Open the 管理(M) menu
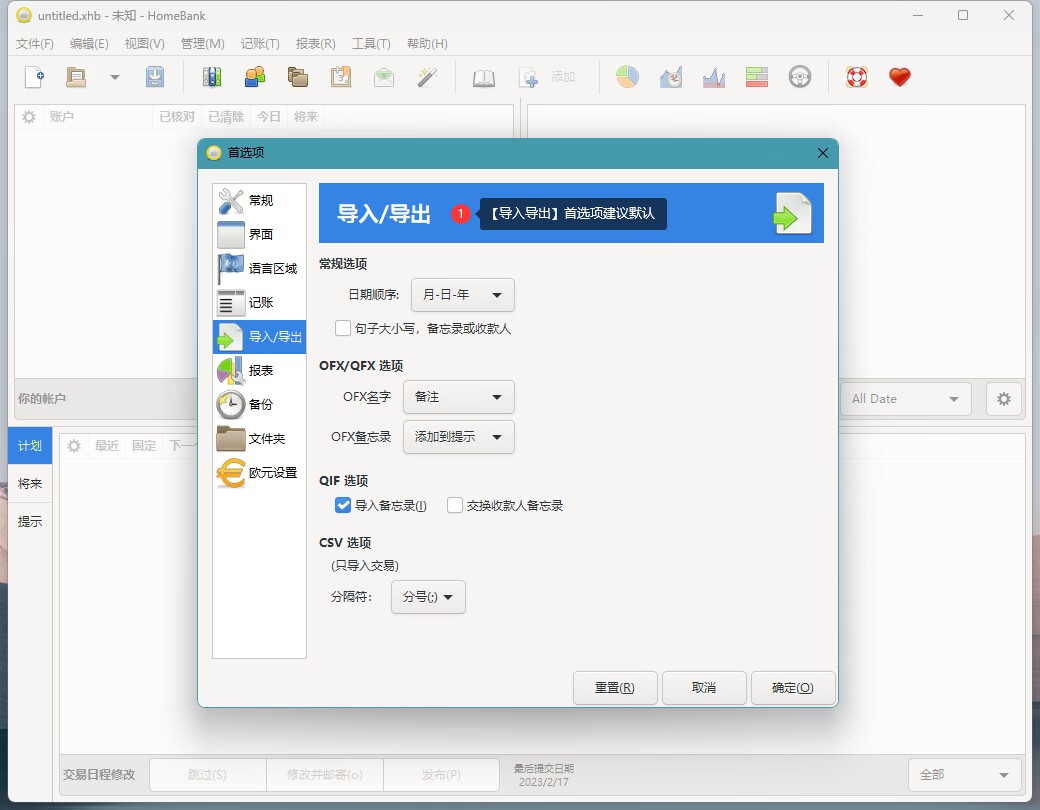Image resolution: width=1040 pixels, height=810 pixels. 202,44
